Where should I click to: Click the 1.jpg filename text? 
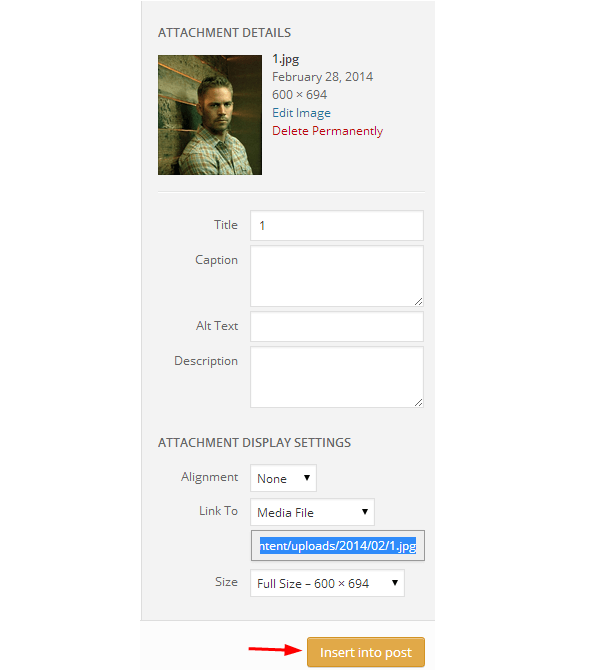pyautogui.click(x=286, y=59)
